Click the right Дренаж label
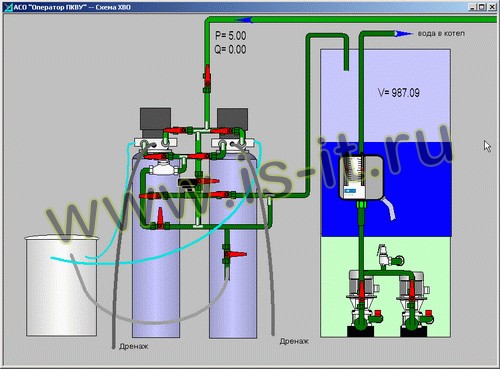Image resolution: width=500 pixels, height=369 pixels. 294,341
